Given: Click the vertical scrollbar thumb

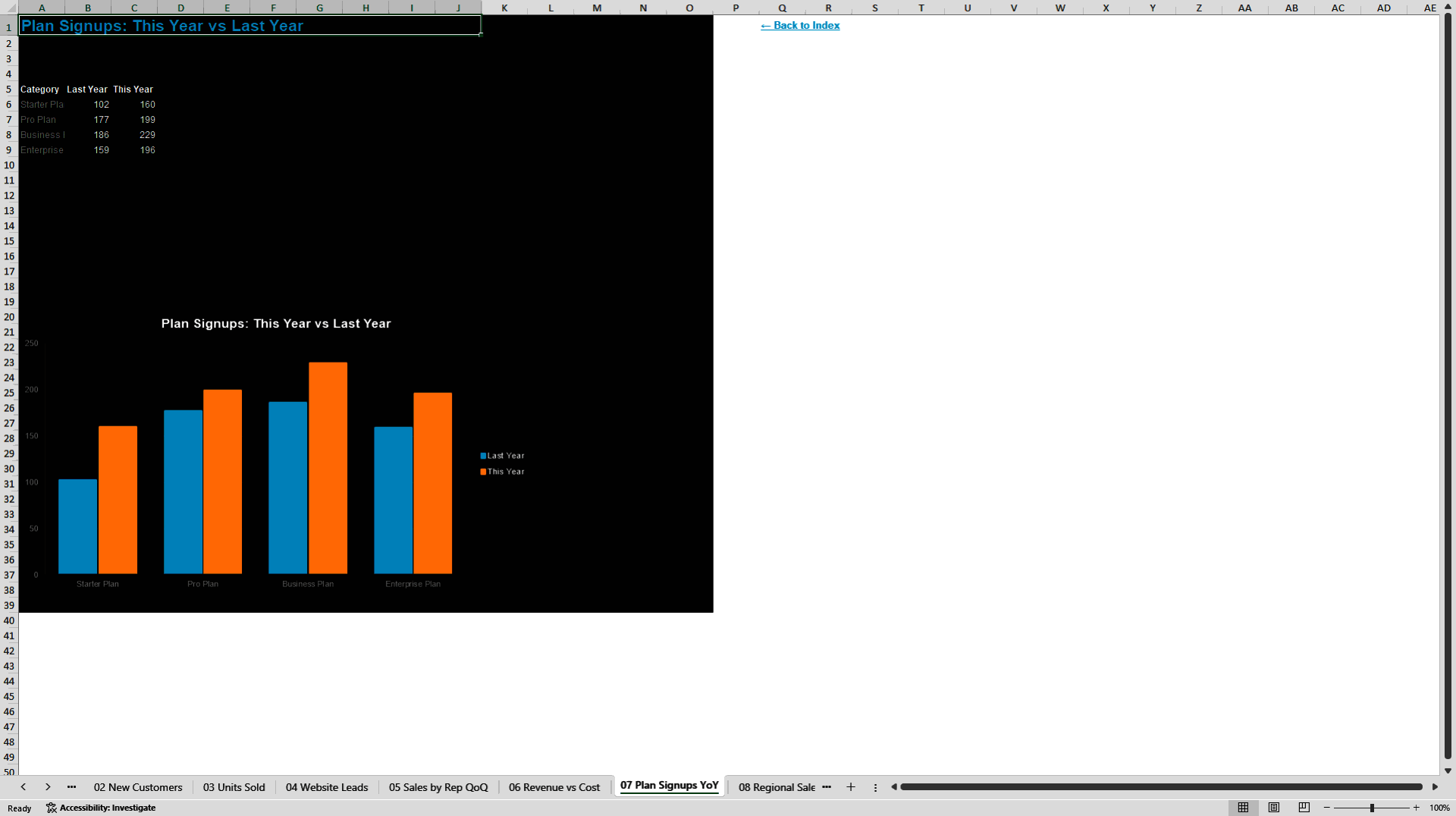Looking at the screenshot, I should pos(1448,385).
